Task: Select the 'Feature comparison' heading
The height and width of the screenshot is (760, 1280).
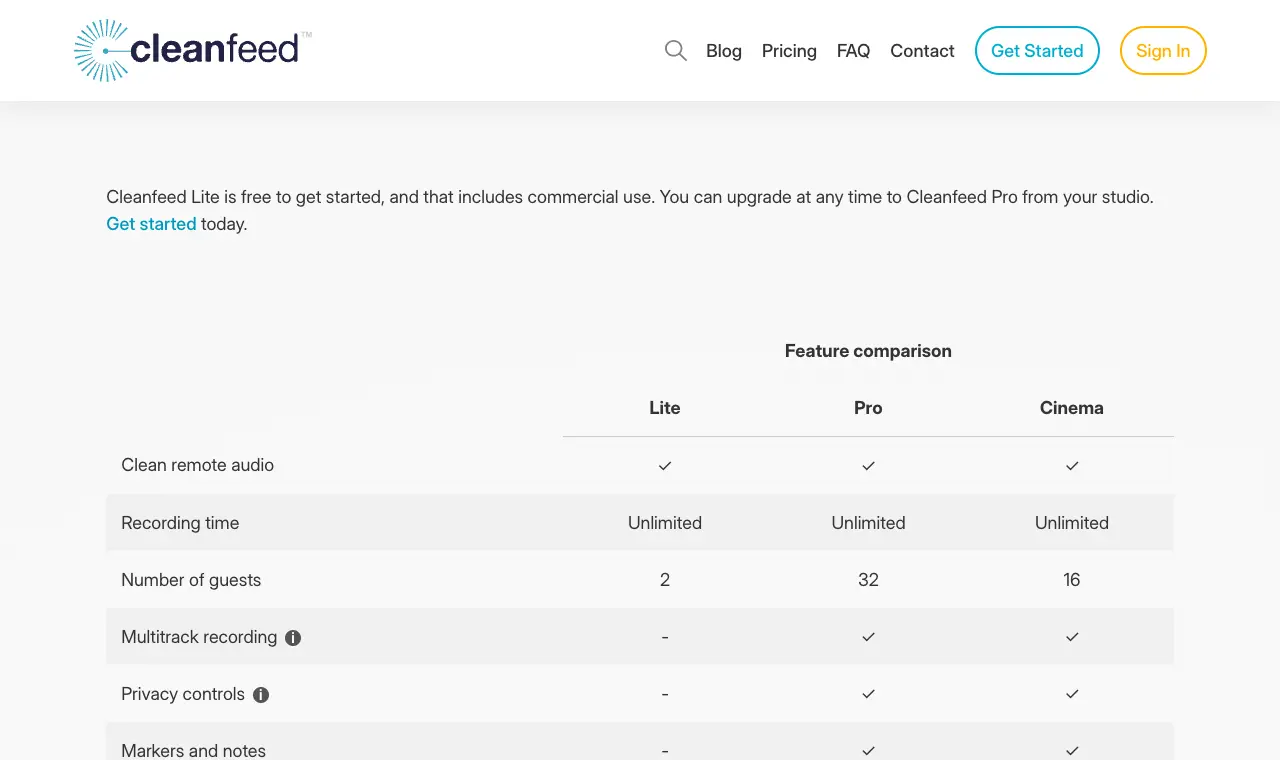Action: point(868,351)
